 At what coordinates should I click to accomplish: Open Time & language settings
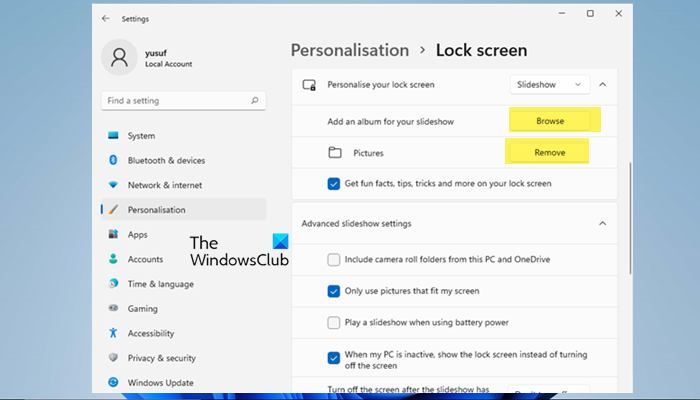[x=161, y=284]
